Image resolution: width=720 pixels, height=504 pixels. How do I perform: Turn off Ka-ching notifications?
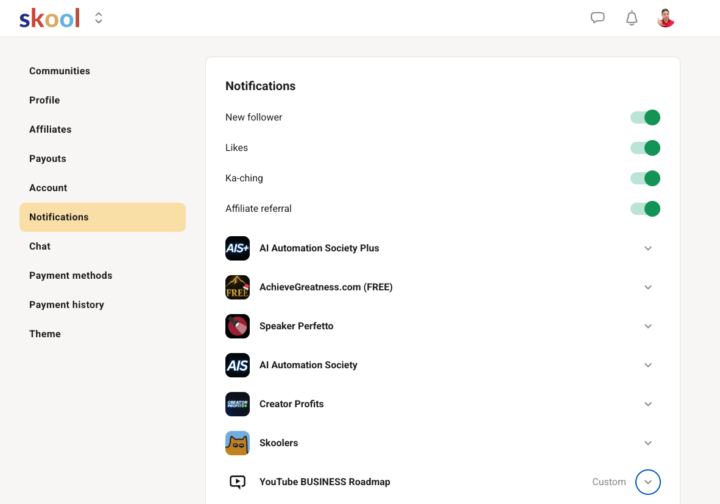[x=645, y=179]
